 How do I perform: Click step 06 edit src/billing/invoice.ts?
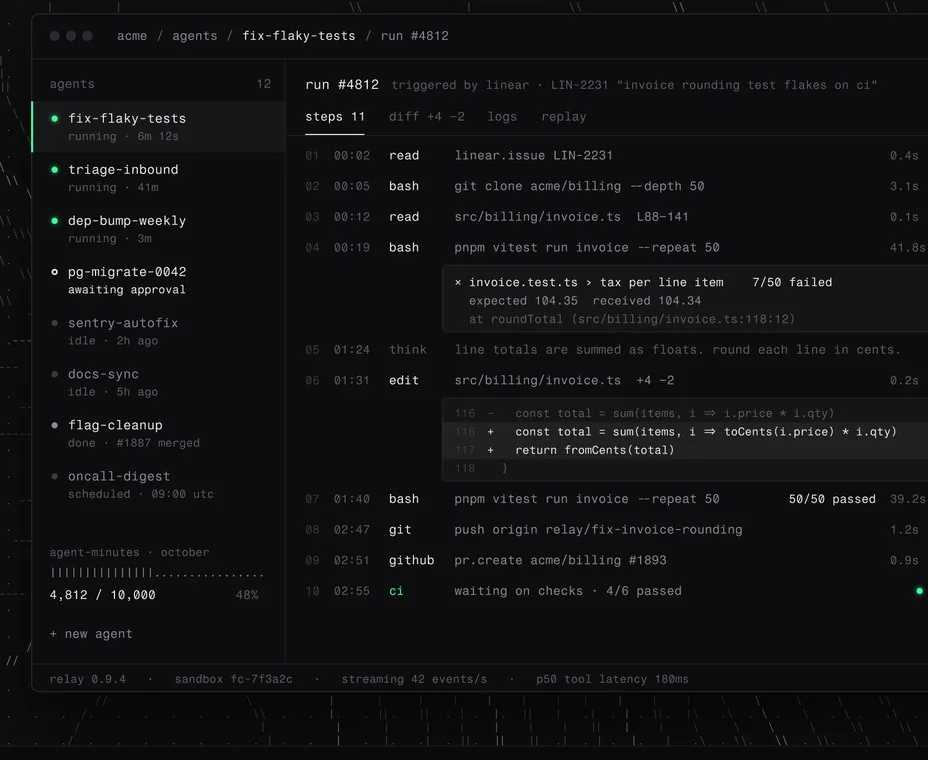[x=612, y=381]
